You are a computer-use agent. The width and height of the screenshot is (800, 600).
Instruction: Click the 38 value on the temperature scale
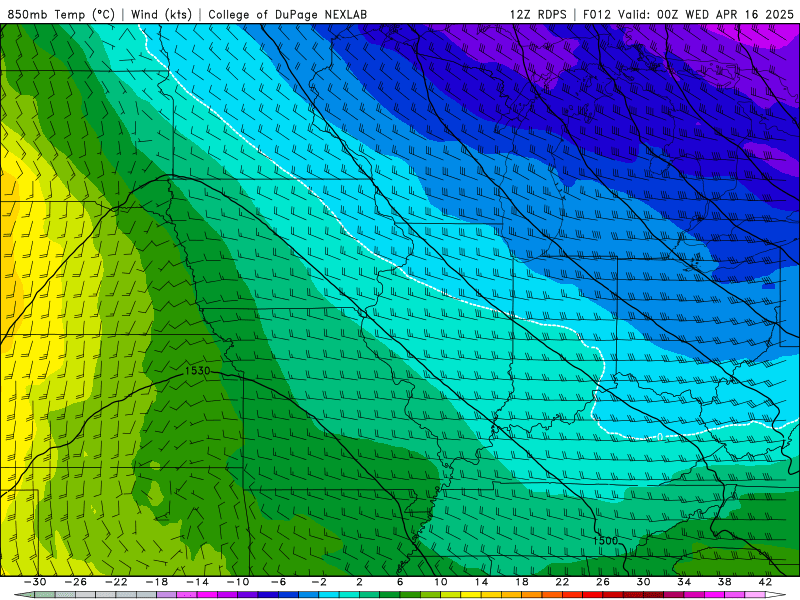tap(724, 582)
